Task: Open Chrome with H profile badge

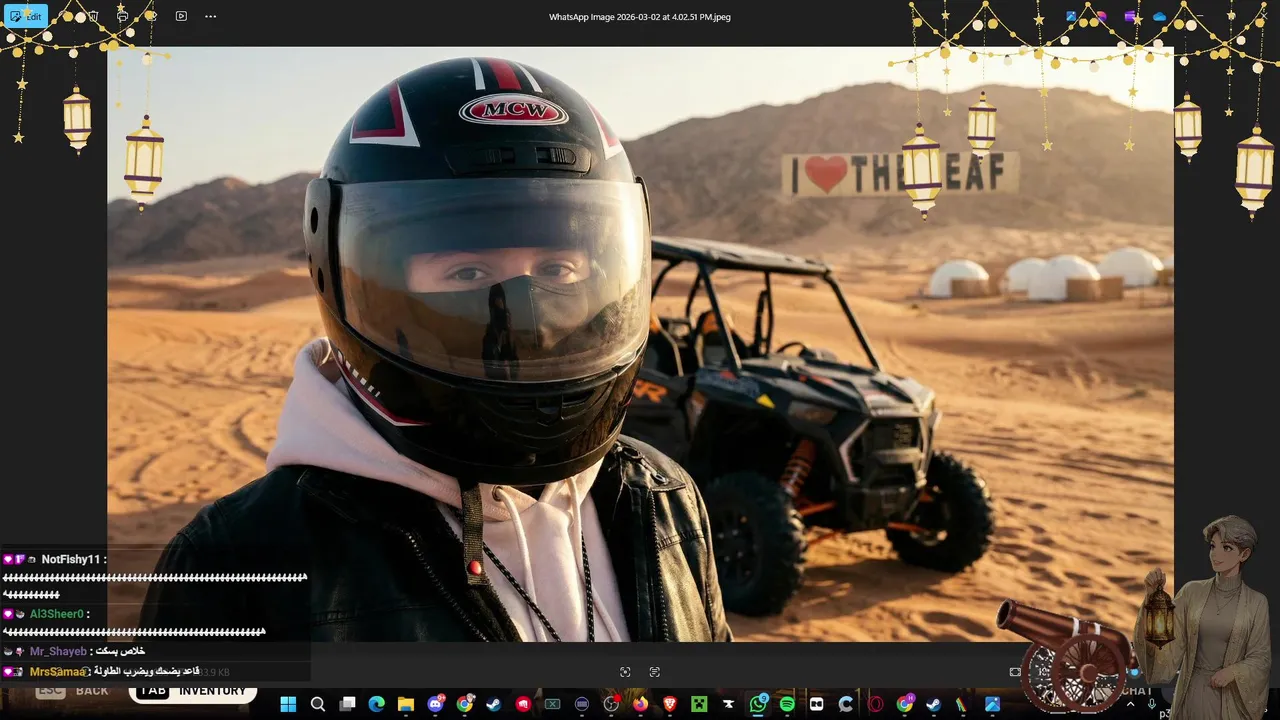Action: pyautogui.click(x=905, y=704)
